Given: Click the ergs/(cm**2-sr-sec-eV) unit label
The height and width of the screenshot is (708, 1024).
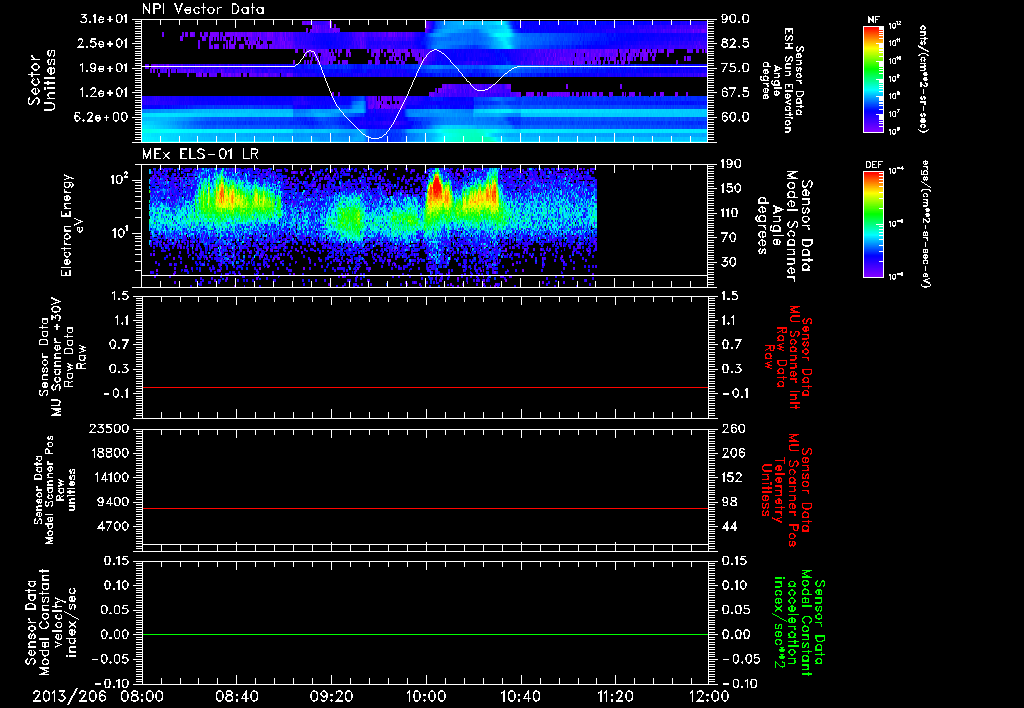Looking at the screenshot, I should [x=924, y=225].
